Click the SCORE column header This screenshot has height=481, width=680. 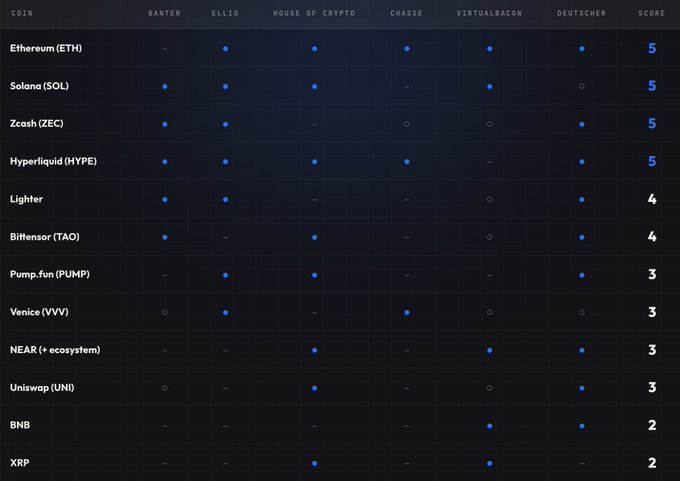(651, 13)
